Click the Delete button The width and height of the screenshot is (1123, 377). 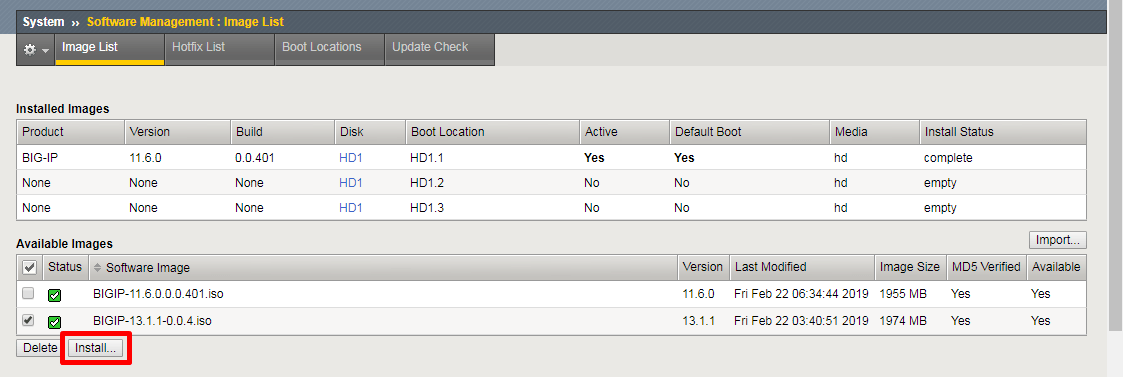pyautogui.click(x=40, y=348)
